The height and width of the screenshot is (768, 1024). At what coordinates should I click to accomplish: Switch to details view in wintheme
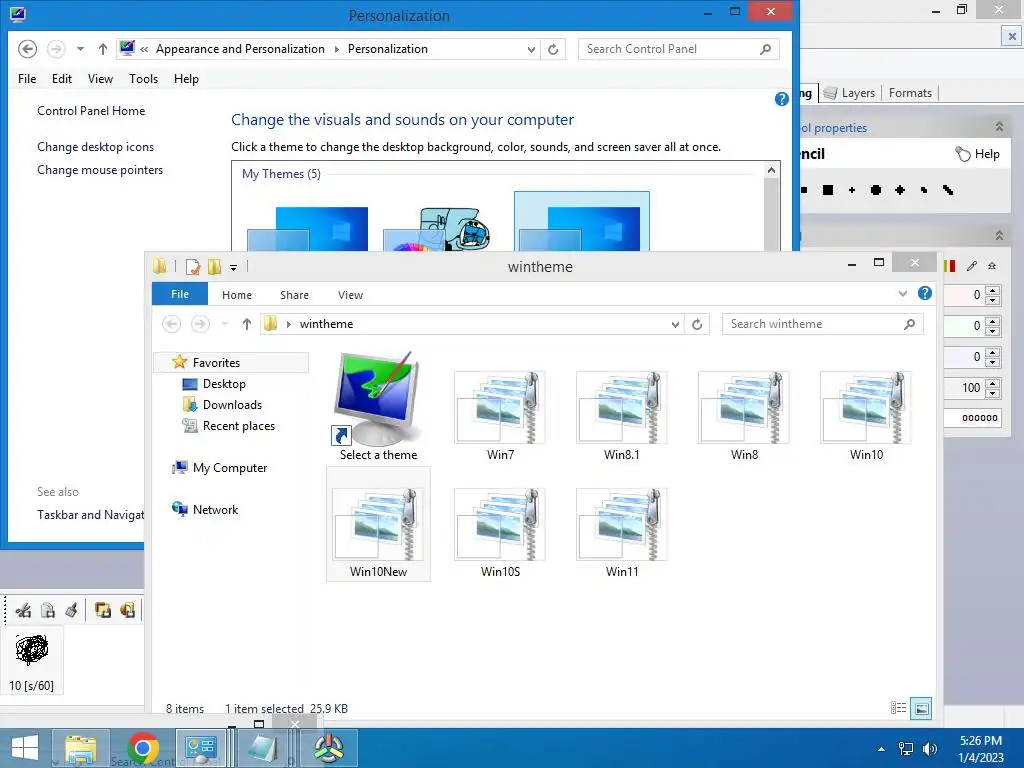898,708
